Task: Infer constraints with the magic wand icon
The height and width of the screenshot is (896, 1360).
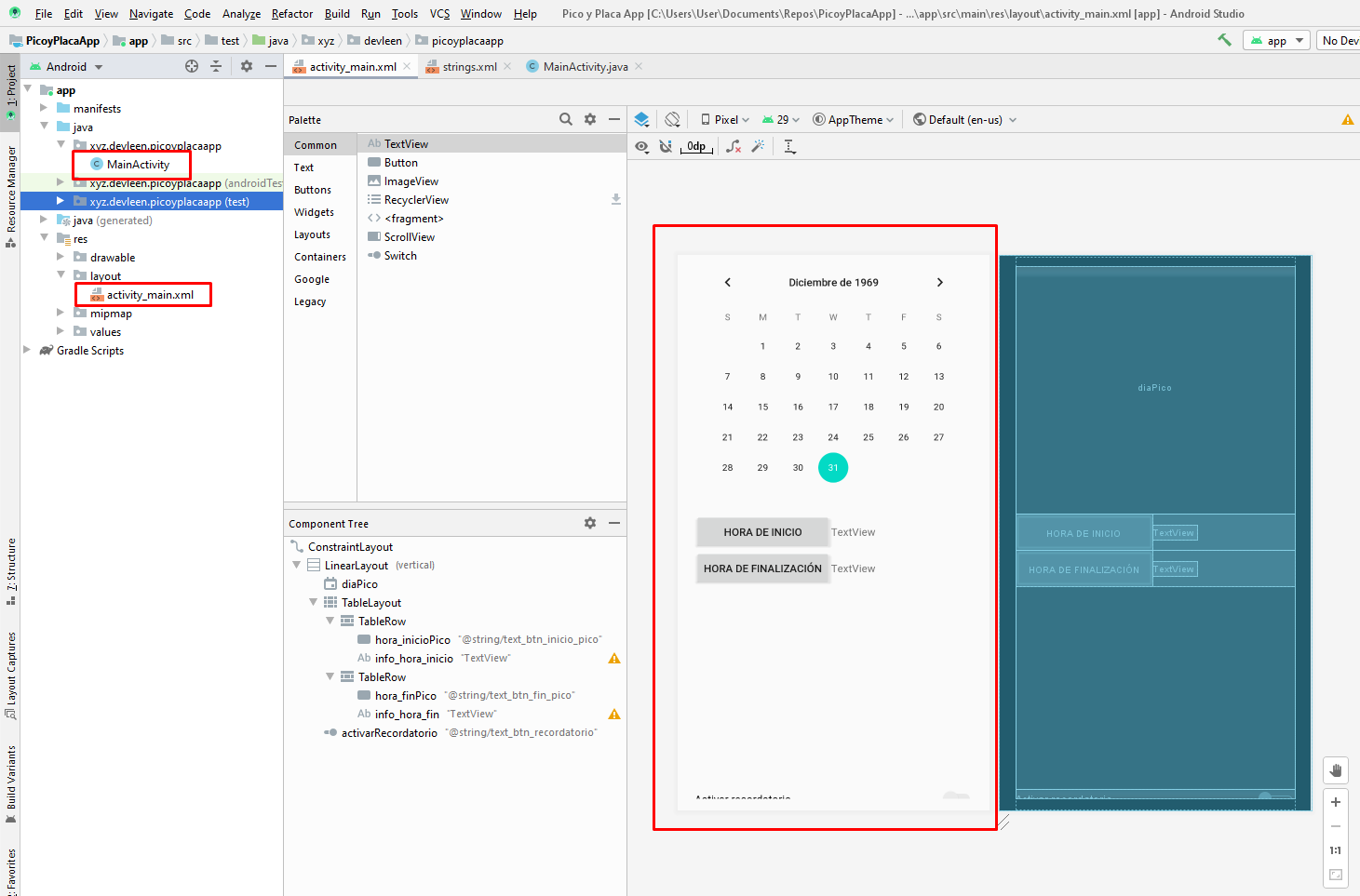Action: click(x=759, y=146)
